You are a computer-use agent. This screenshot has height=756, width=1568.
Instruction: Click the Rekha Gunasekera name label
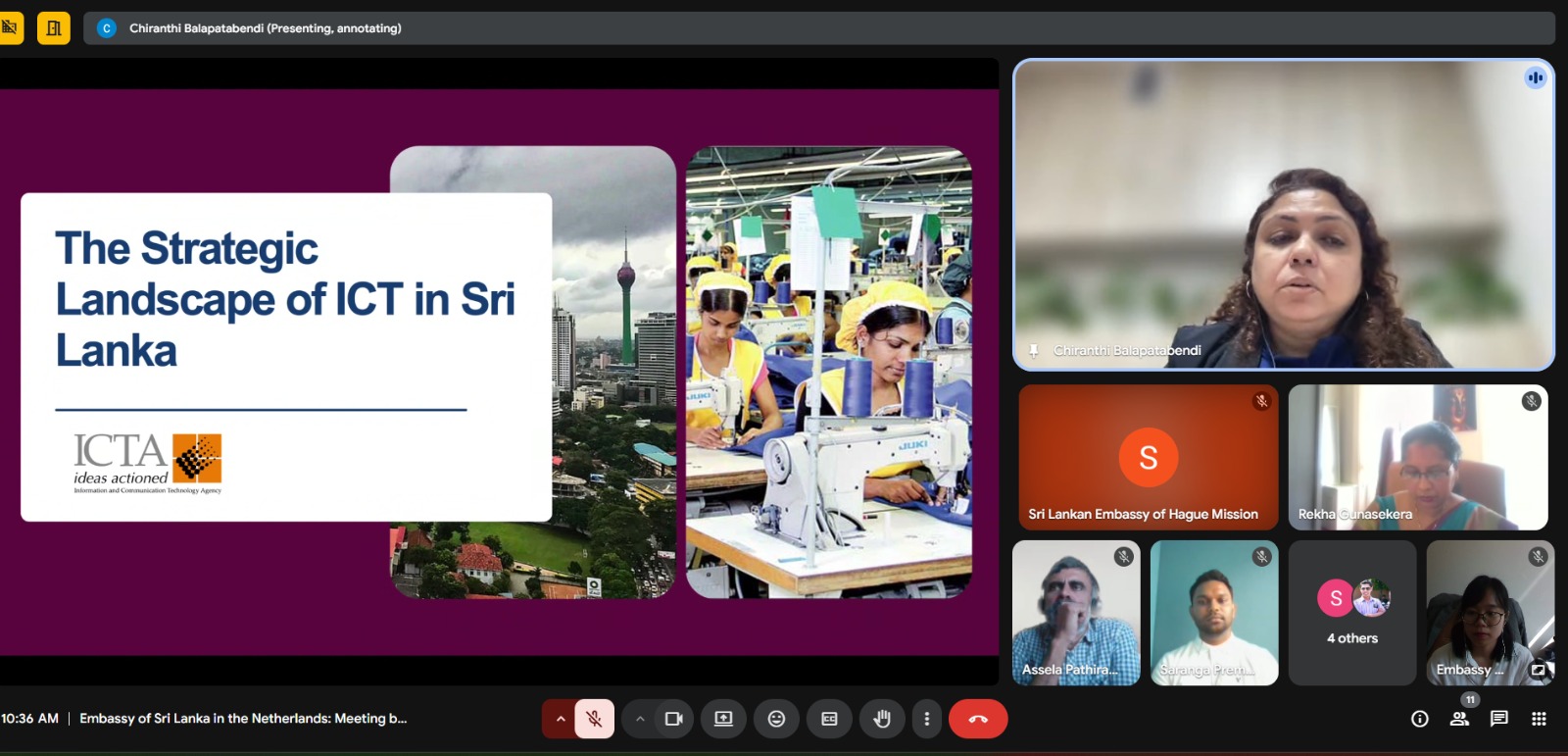(1355, 514)
